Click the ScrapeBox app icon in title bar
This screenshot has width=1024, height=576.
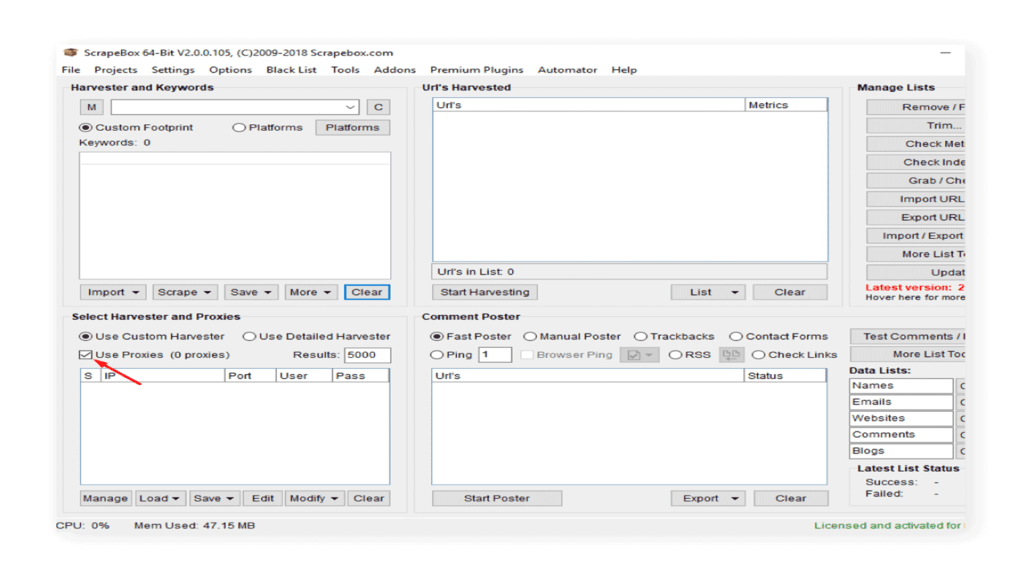click(x=70, y=52)
